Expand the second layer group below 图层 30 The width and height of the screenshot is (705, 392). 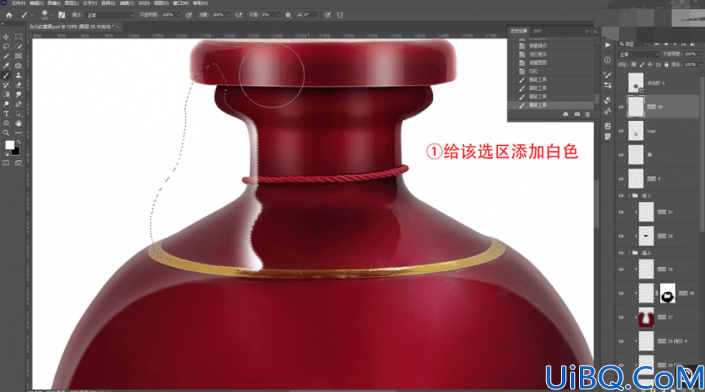click(x=629, y=253)
